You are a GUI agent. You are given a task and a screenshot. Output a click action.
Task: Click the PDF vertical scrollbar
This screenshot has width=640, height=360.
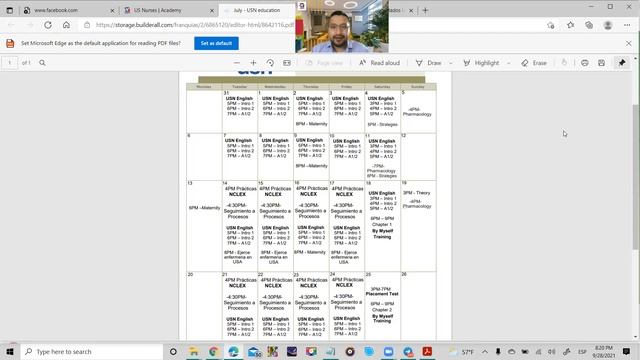pos(636,176)
